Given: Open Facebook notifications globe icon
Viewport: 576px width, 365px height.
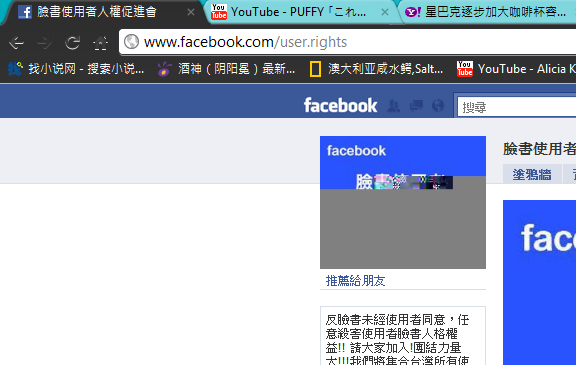Looking at the screenshot, I should pyautogui.click(x=438, y=106).
